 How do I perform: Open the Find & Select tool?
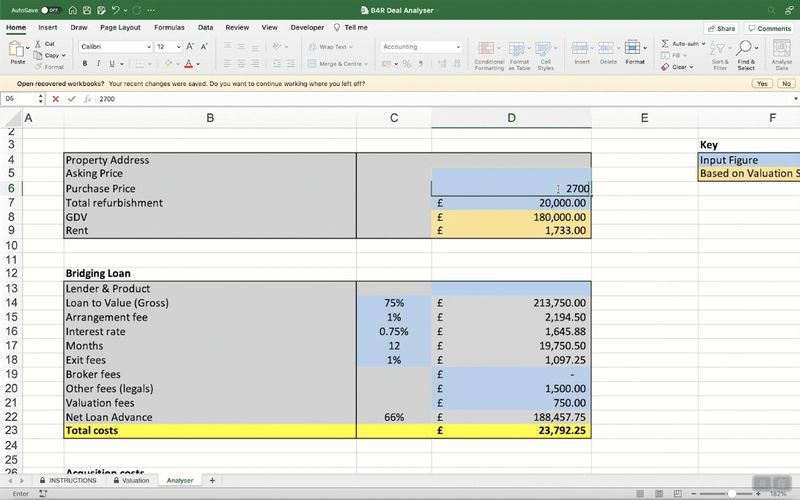coord(746,52)
